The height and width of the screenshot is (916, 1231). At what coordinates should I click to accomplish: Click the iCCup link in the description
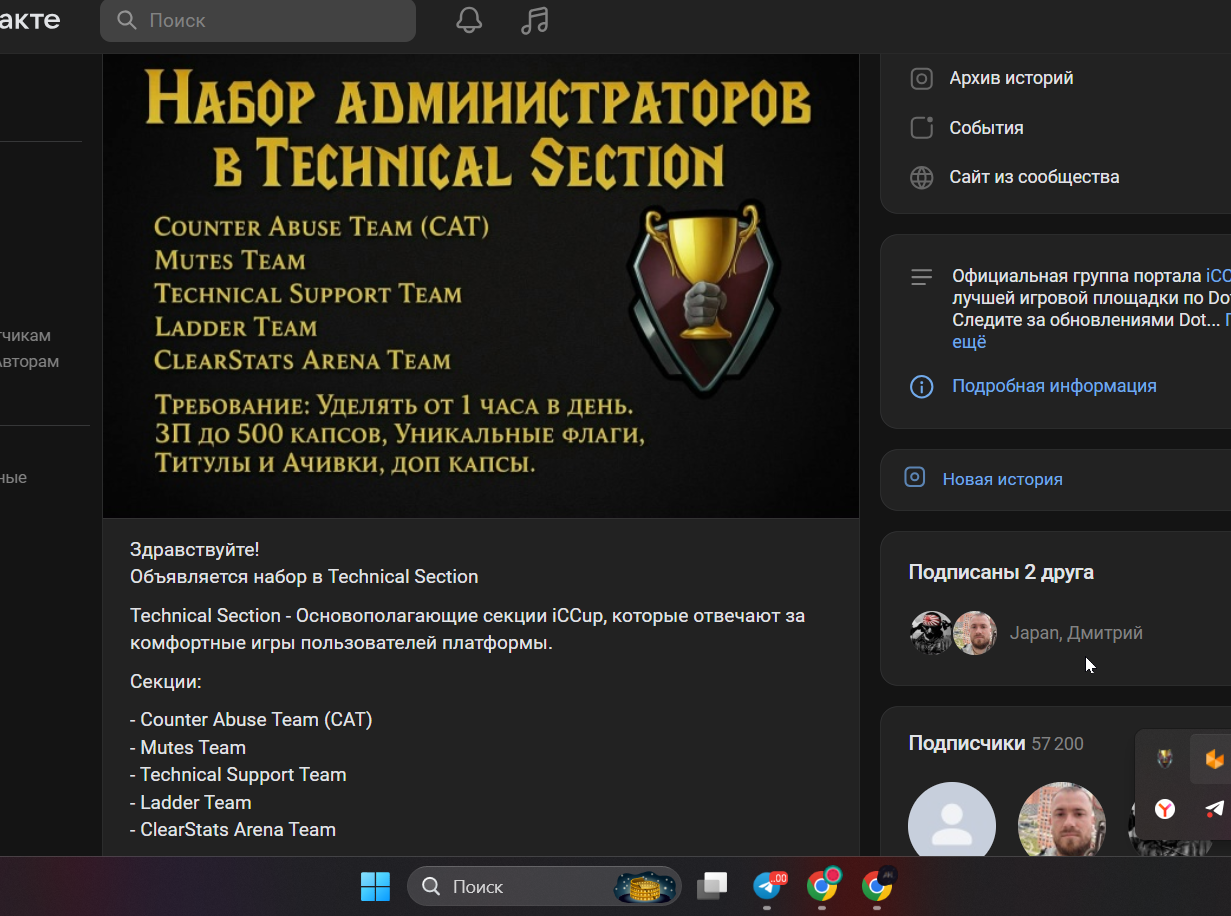click(1218, 276)
